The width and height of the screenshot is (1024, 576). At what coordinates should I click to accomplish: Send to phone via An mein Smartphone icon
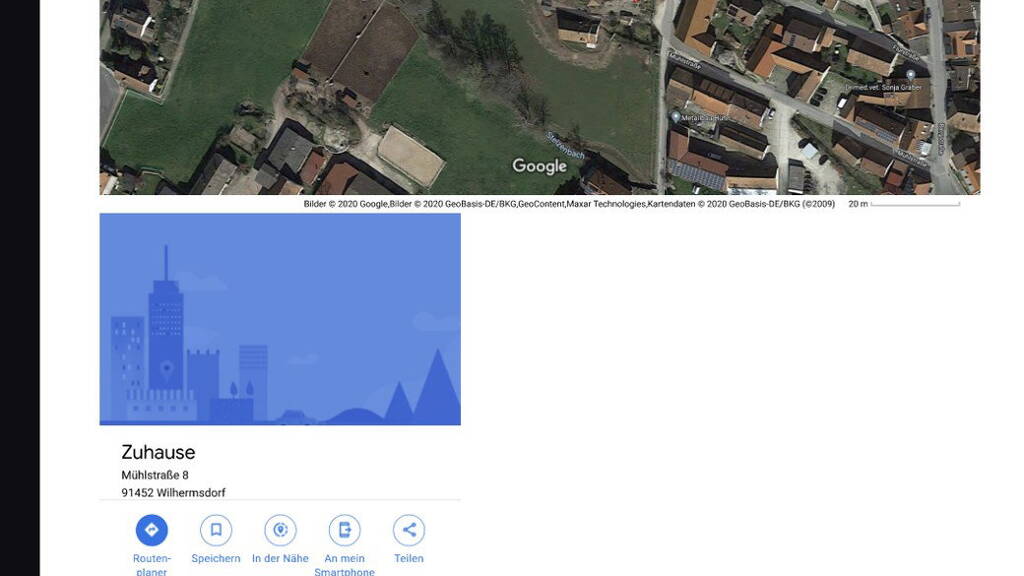[344, 530]
